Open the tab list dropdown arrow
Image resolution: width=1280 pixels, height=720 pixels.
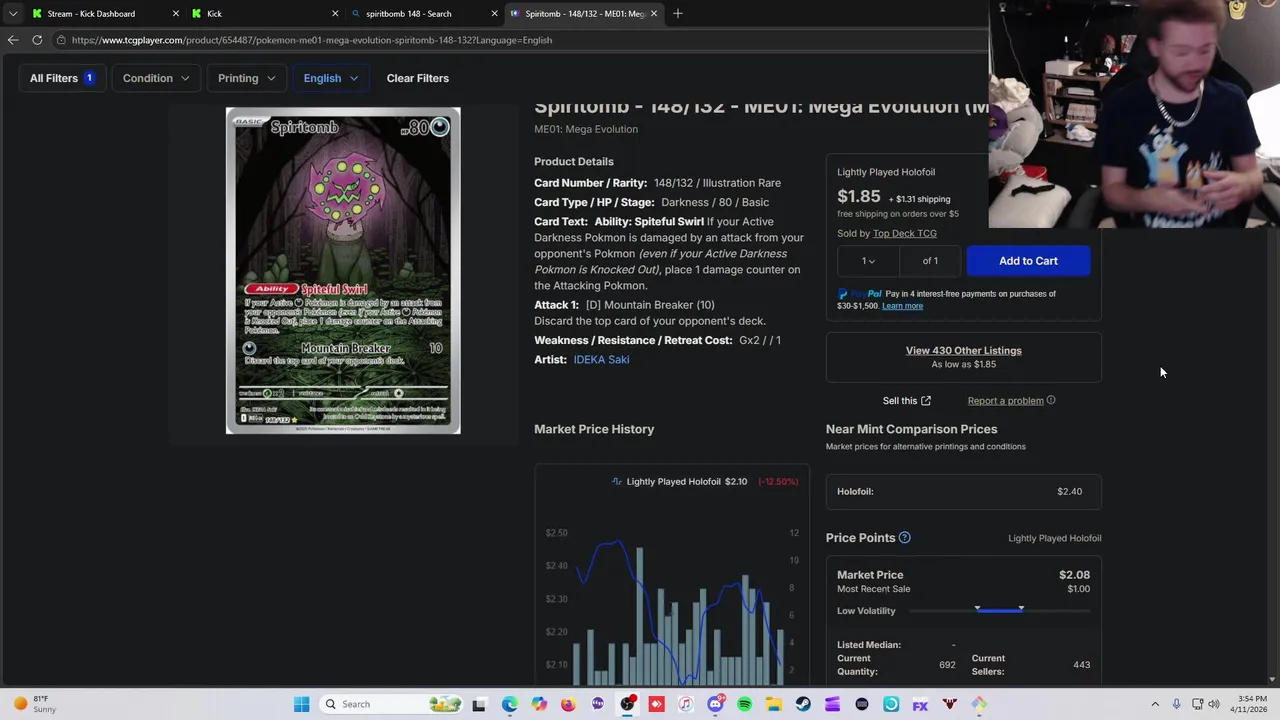coord(13,14)
